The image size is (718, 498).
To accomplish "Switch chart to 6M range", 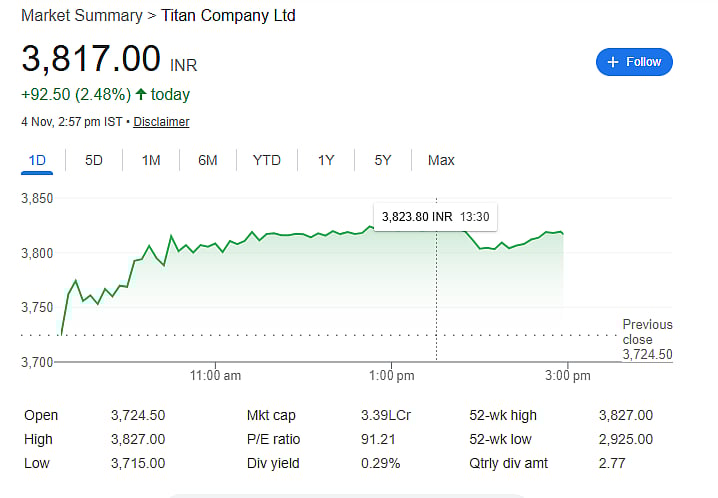I will [x=207, y=160].
